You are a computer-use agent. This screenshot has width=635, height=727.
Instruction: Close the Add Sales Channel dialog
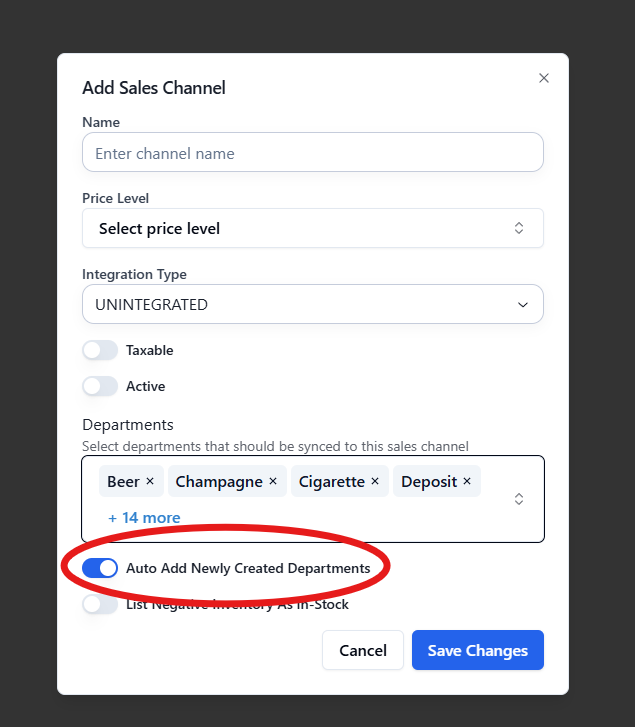click(544, 78)
